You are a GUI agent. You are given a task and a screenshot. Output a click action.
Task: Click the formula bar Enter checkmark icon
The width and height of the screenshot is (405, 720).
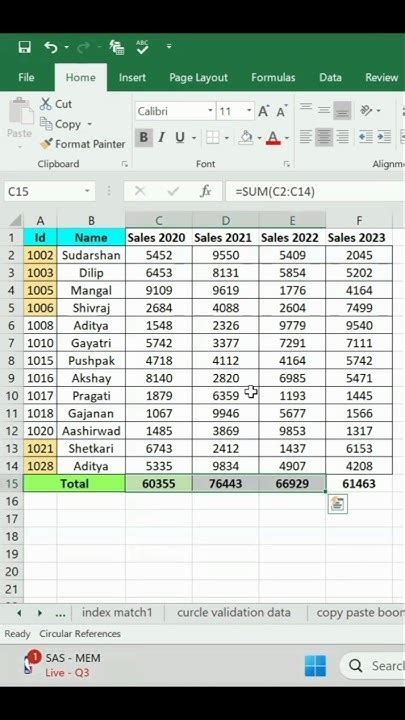coord(173,191)
